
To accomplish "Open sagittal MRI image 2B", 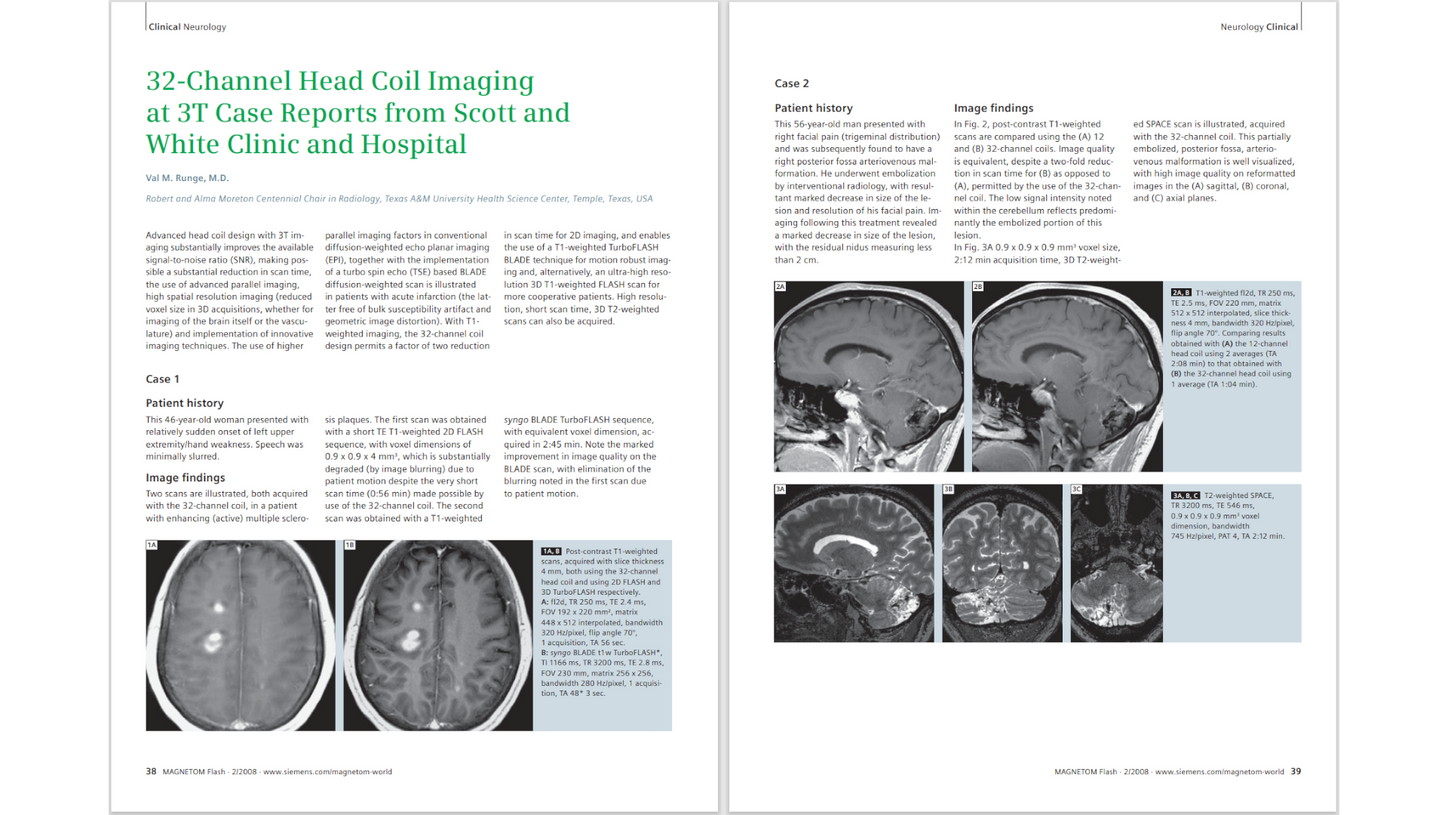I will coord(1066,377).
